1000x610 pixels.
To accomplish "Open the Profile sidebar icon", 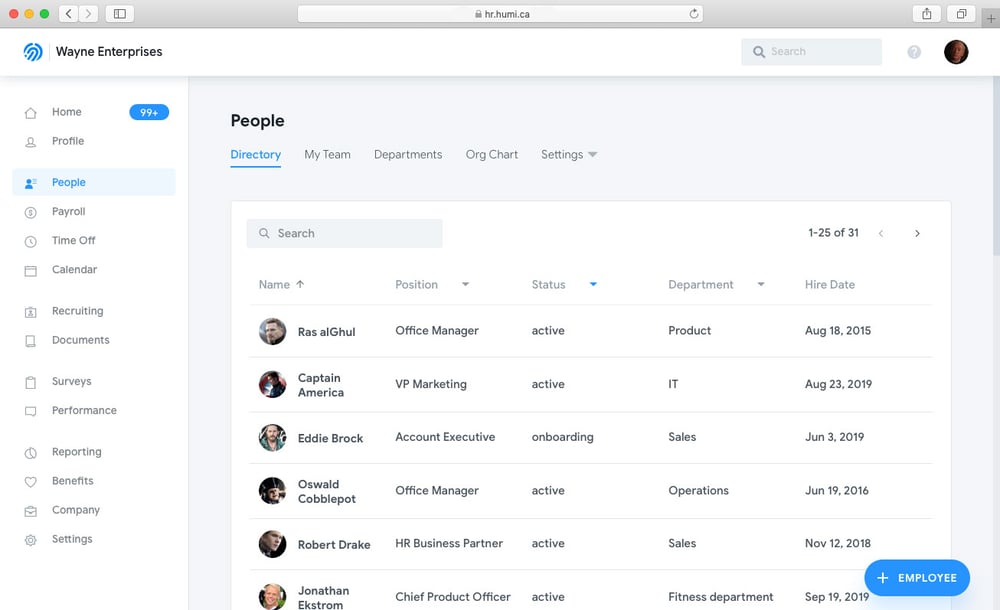I will click(31, 142).
